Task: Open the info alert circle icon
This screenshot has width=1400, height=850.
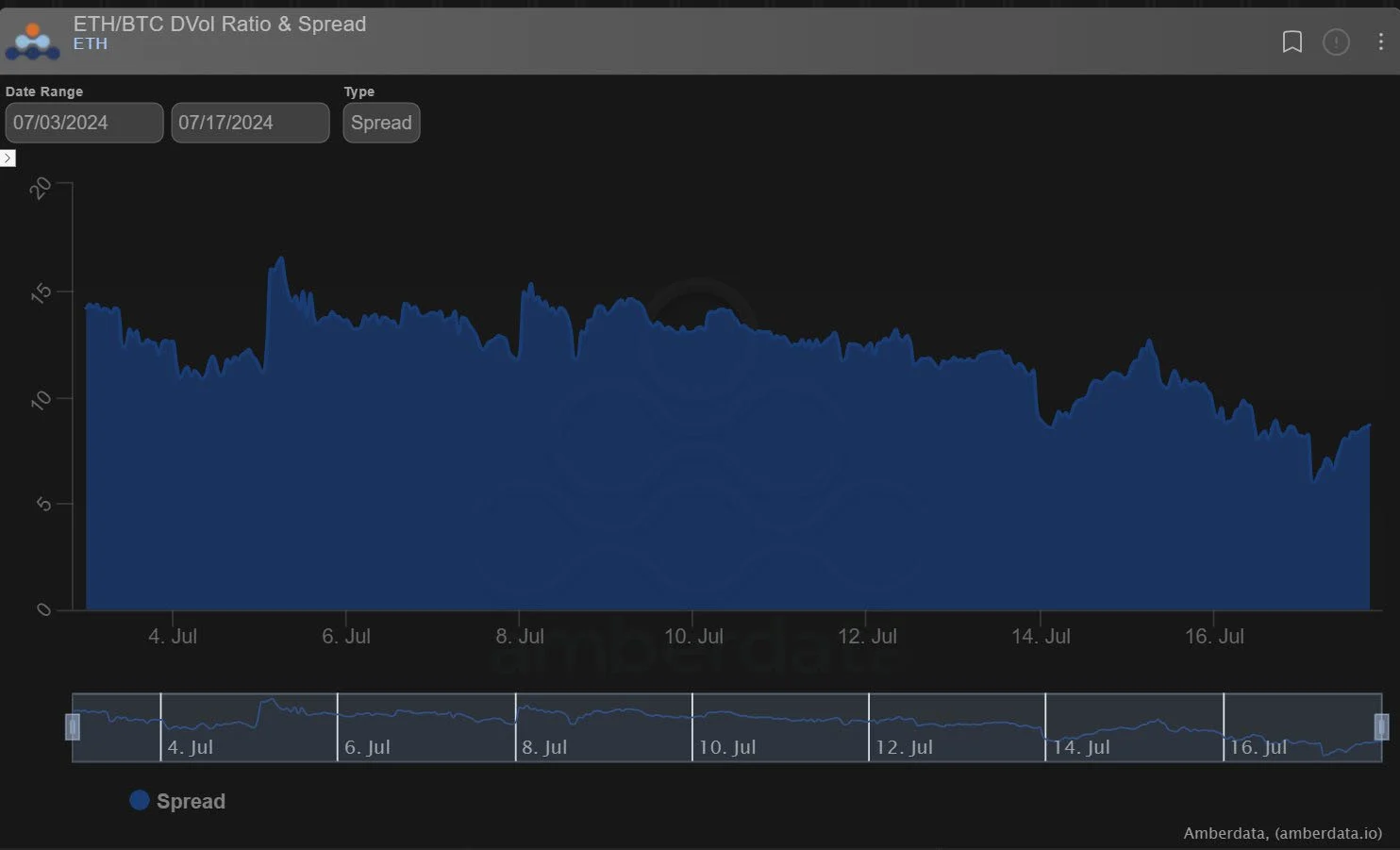Action: [1336, 42]
